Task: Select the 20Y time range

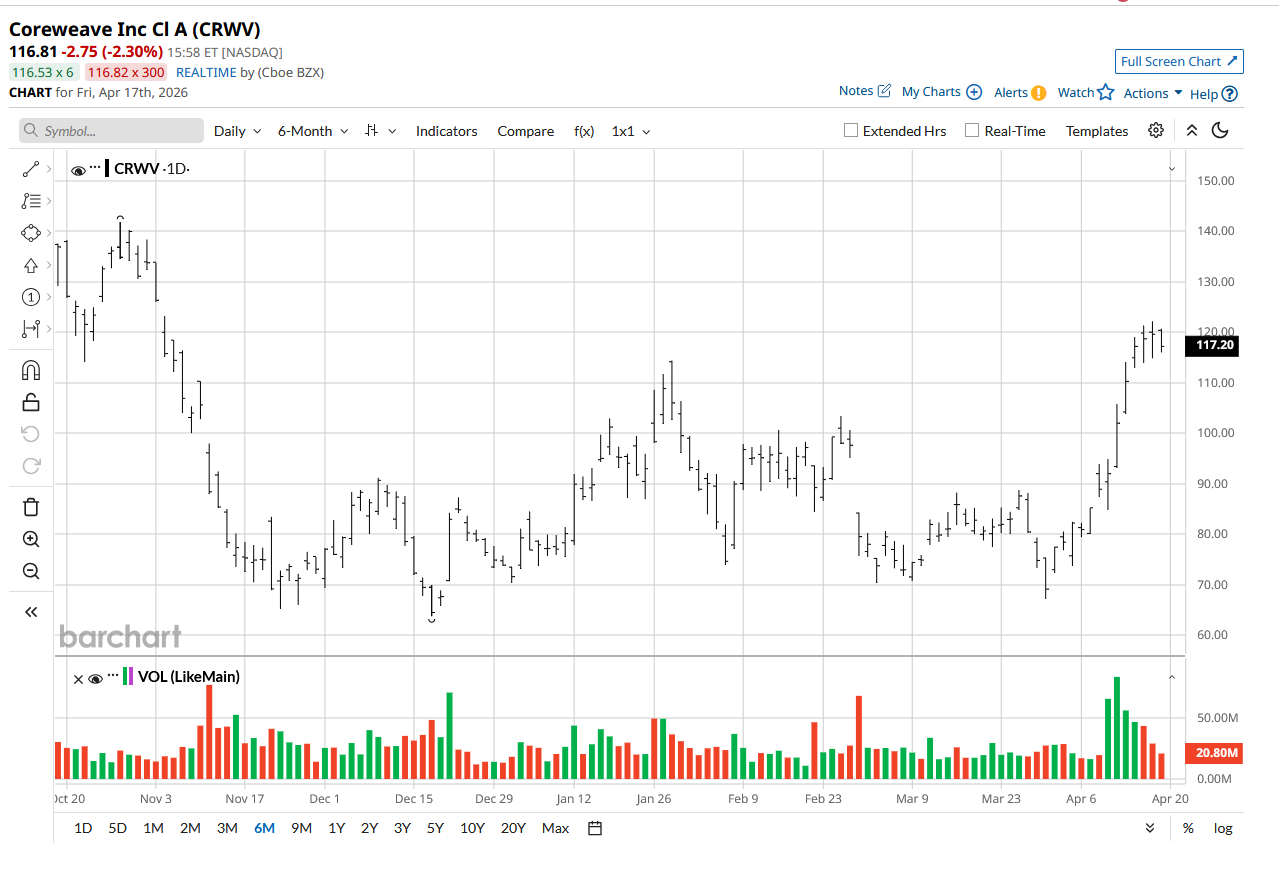Action: (x=513, y=828)
